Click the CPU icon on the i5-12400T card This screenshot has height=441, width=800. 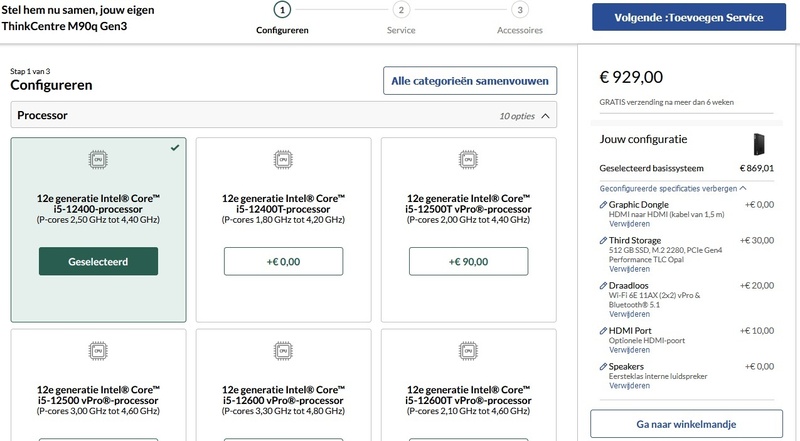pos(283,160)
